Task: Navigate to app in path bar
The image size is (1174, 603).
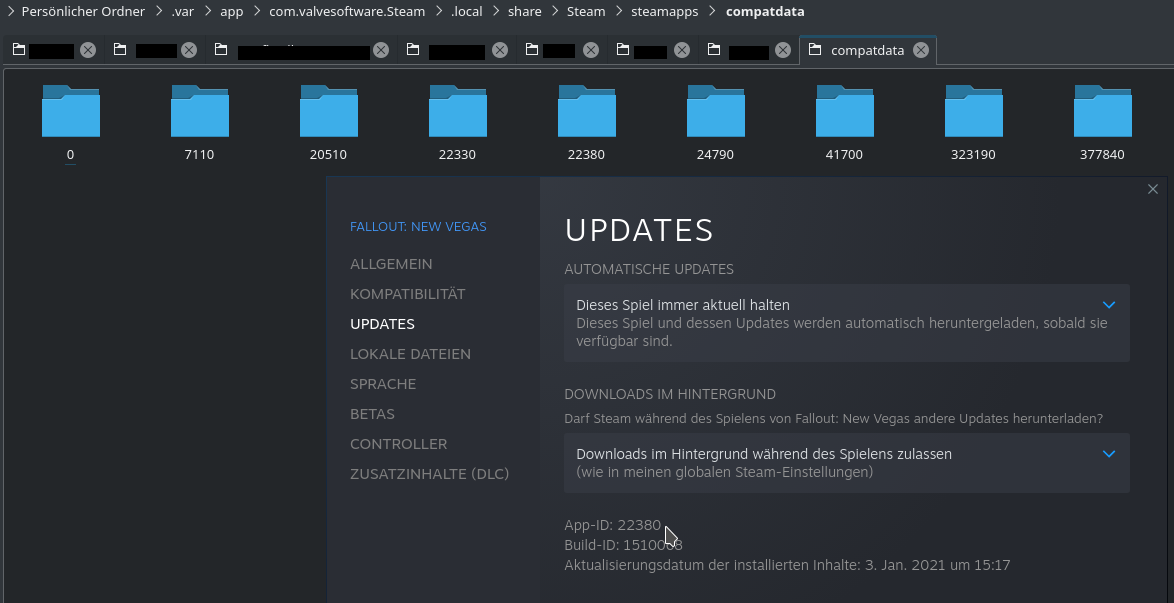Action: [231, 12]
